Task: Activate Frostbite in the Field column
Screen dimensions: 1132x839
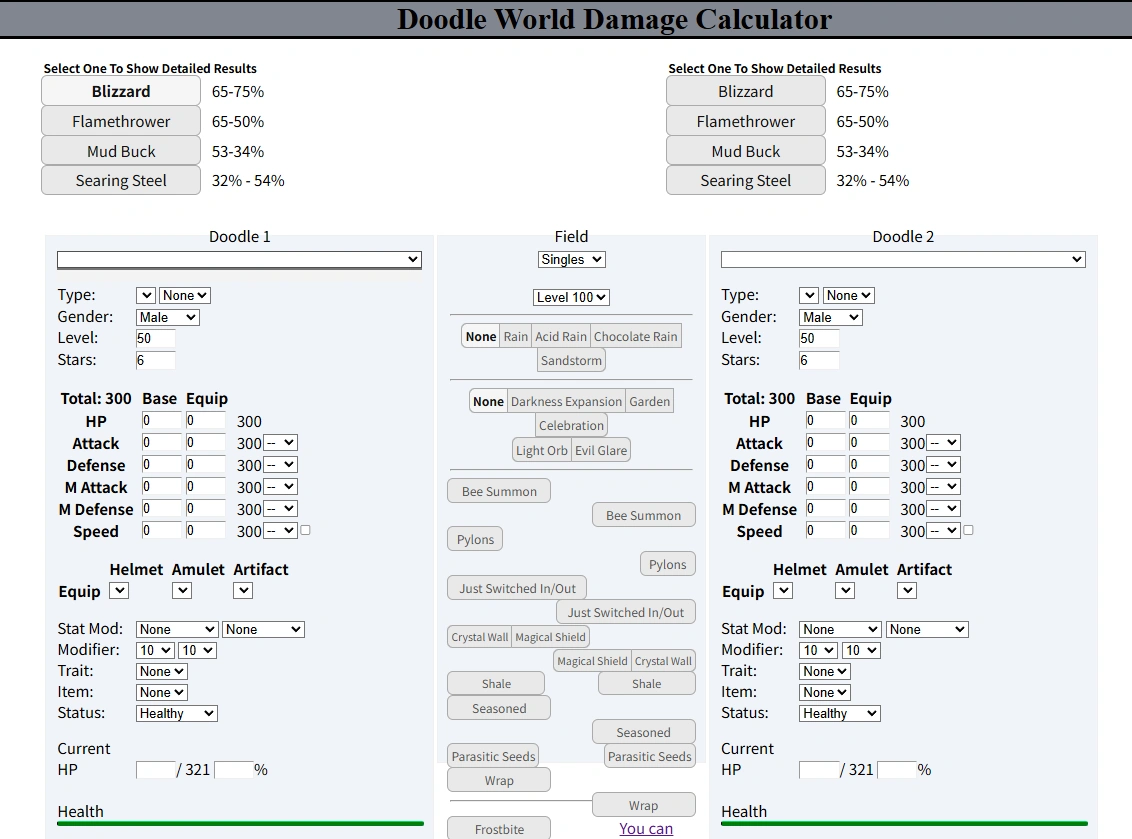Action: point(498,828)
